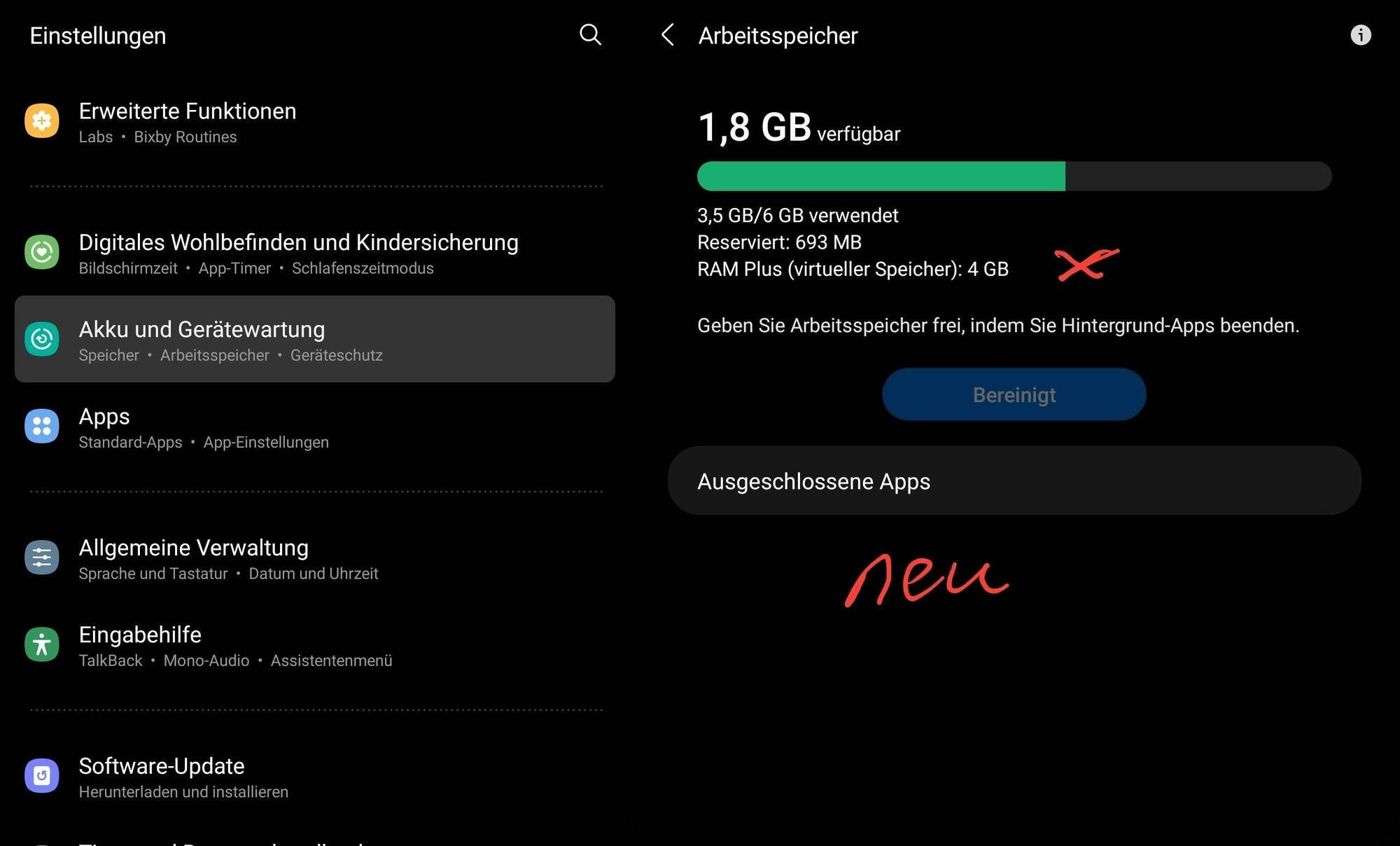Click the green memory usage bar
This screenshot has width=1400, height=846.
881,176
